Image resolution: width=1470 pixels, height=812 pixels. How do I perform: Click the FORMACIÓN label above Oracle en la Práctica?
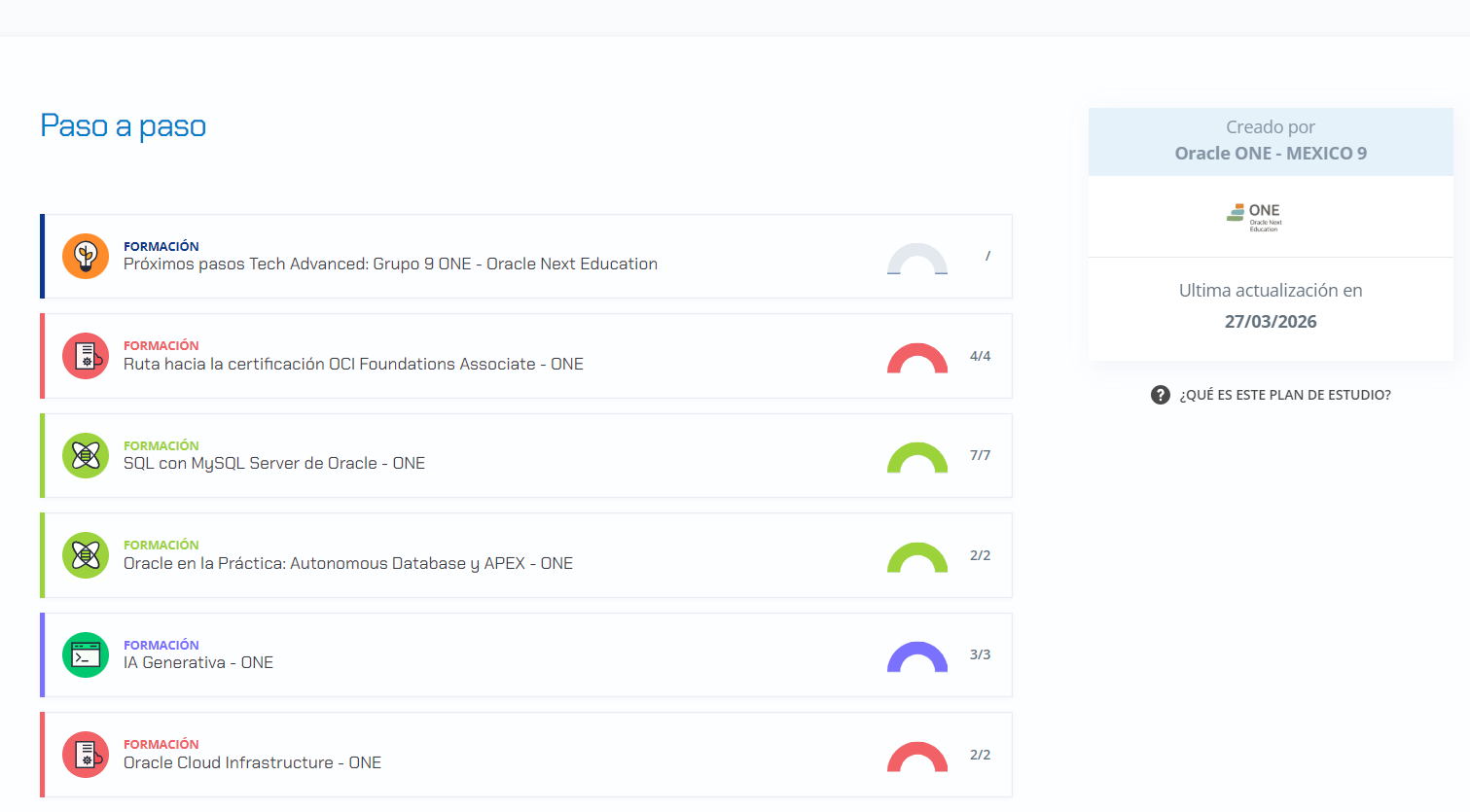[x=161, y=546]
